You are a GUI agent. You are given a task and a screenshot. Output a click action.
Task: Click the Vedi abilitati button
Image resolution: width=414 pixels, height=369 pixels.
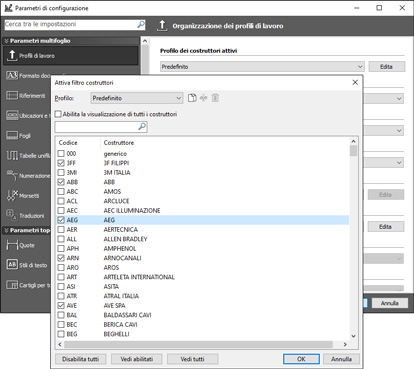(x=137, y=359)
